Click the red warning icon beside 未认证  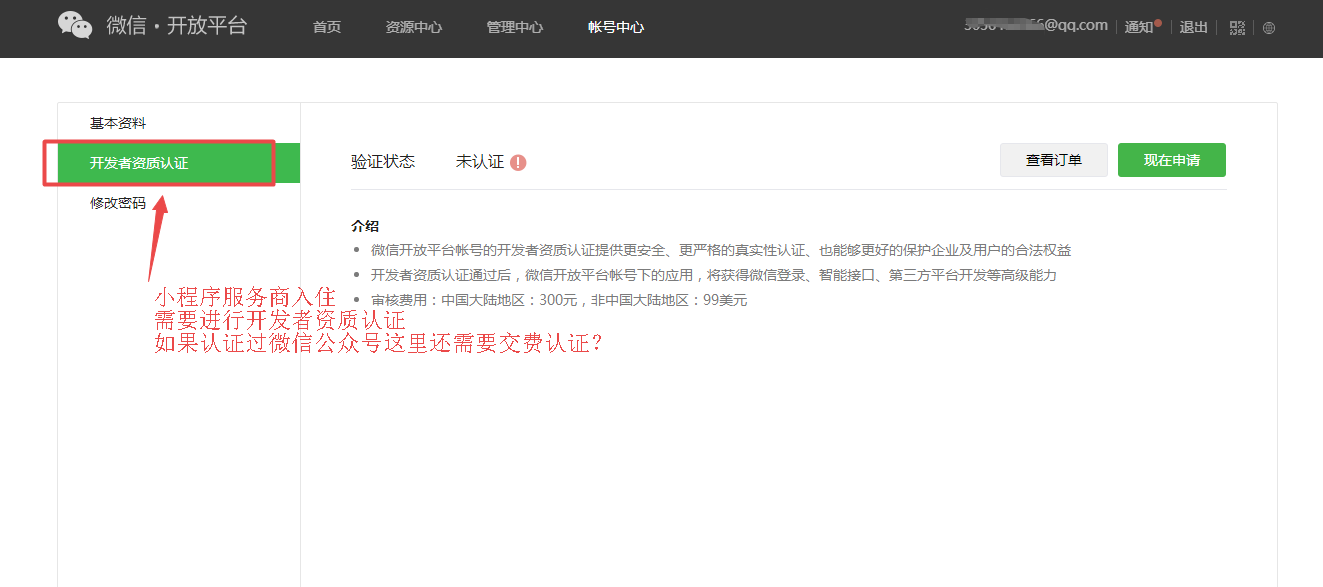tap(518, 162)
